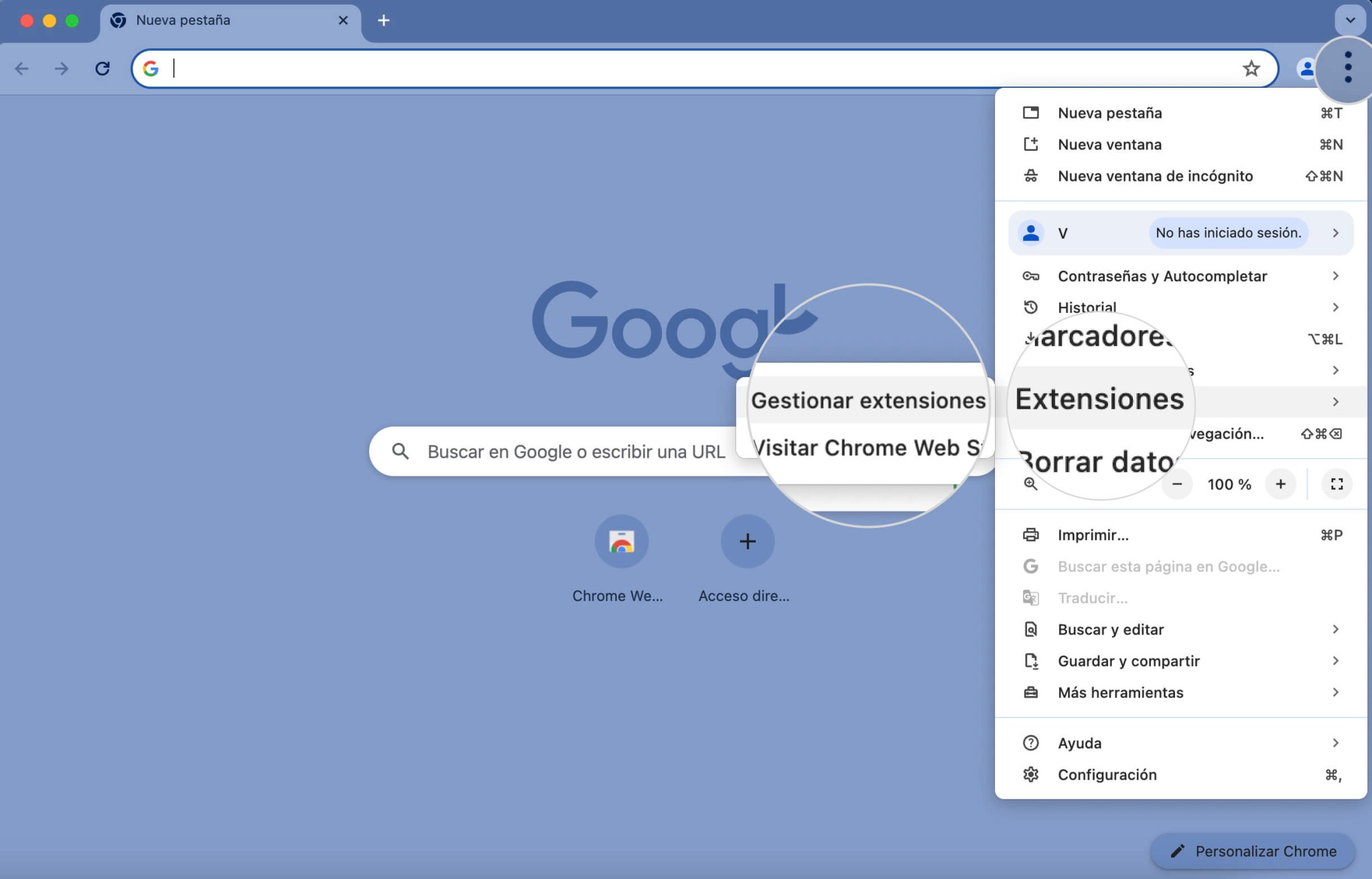Image resolution: width=1372 pixels, height=879 pixels.
Task: Enter fullscreen with the fullscreen icon
Action: [1336, 484]
